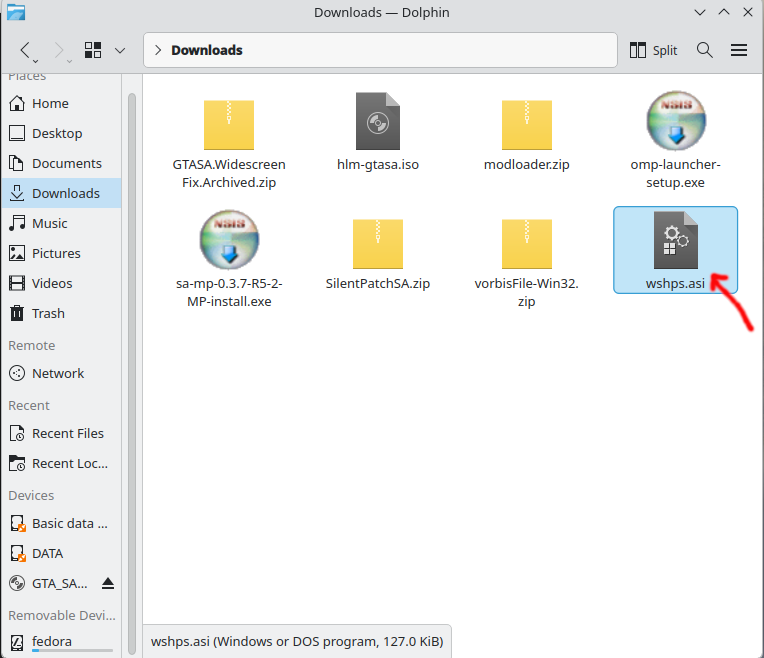The height and width of the screenshot is (658, 764).
Task: Select wshps.asi file icon
Action: click(x=676, y=240)
